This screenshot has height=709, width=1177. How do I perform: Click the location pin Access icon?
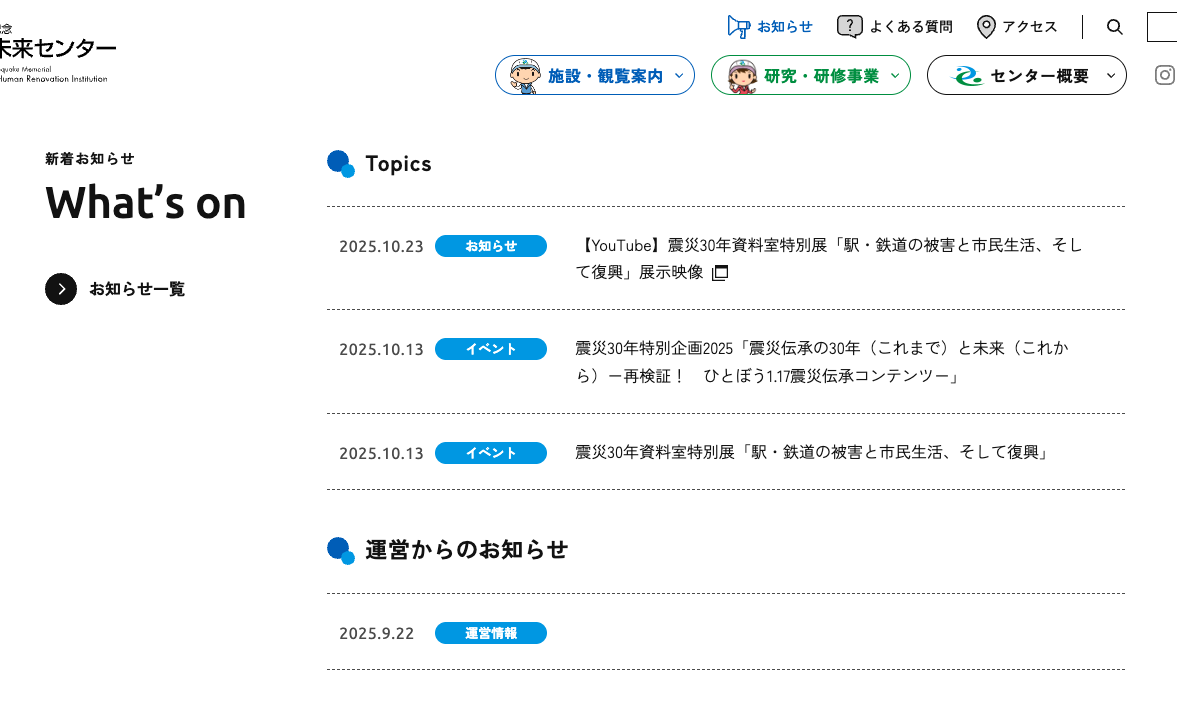coord(986,27)
